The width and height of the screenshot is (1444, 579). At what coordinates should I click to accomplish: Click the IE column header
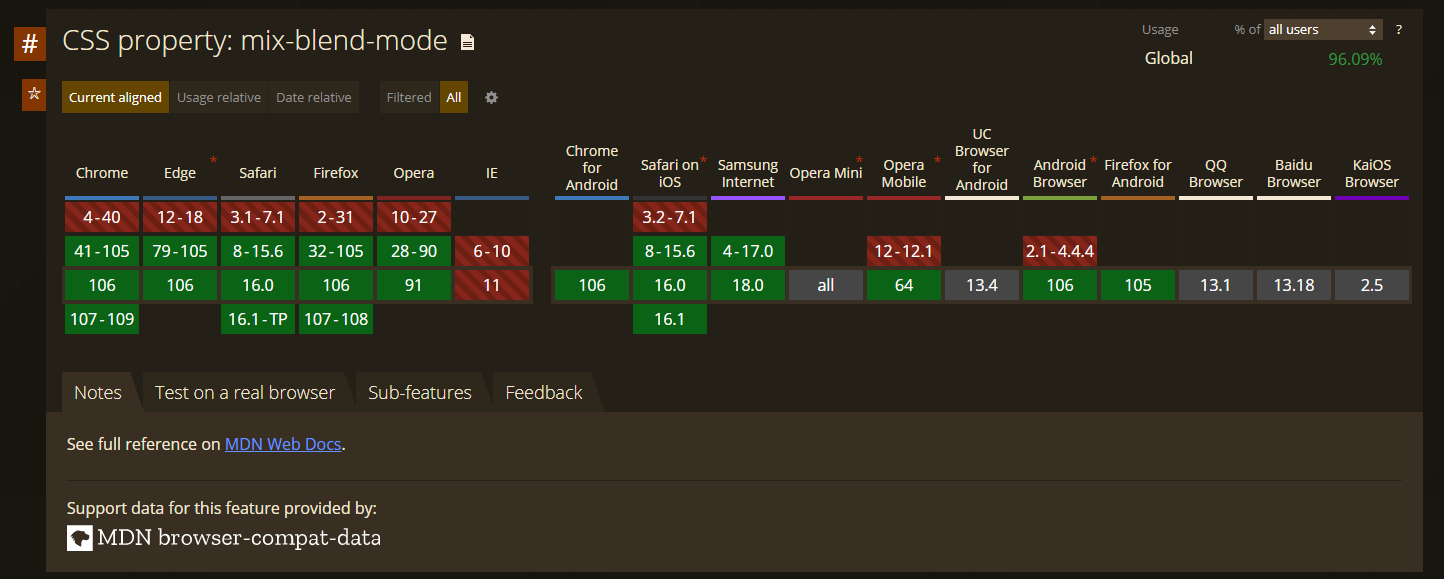point(492,173)
